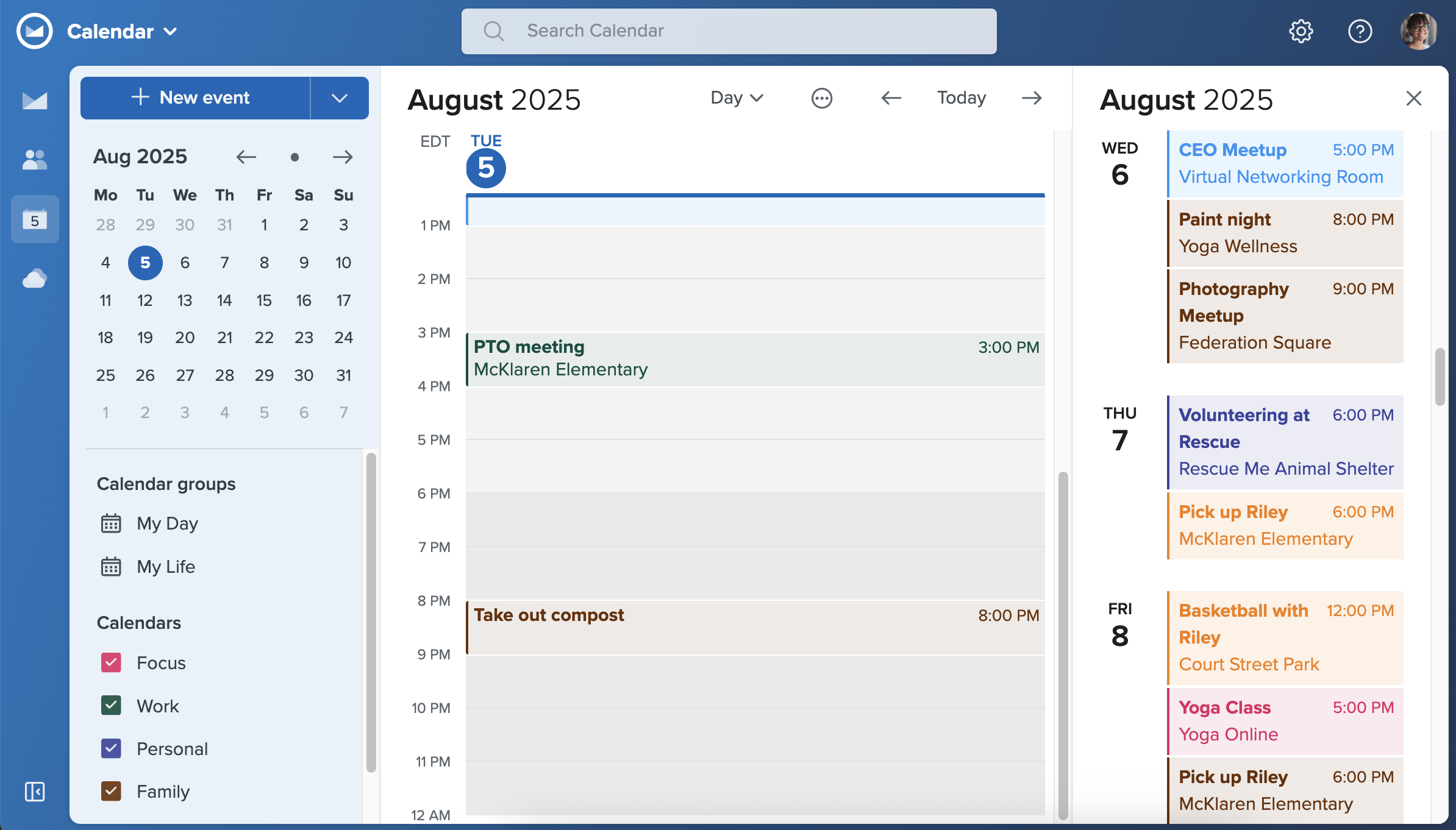The image size is (1456, 830).
Task: Open the Mail icon in sidebar
Action: click(x=35, y=101)
